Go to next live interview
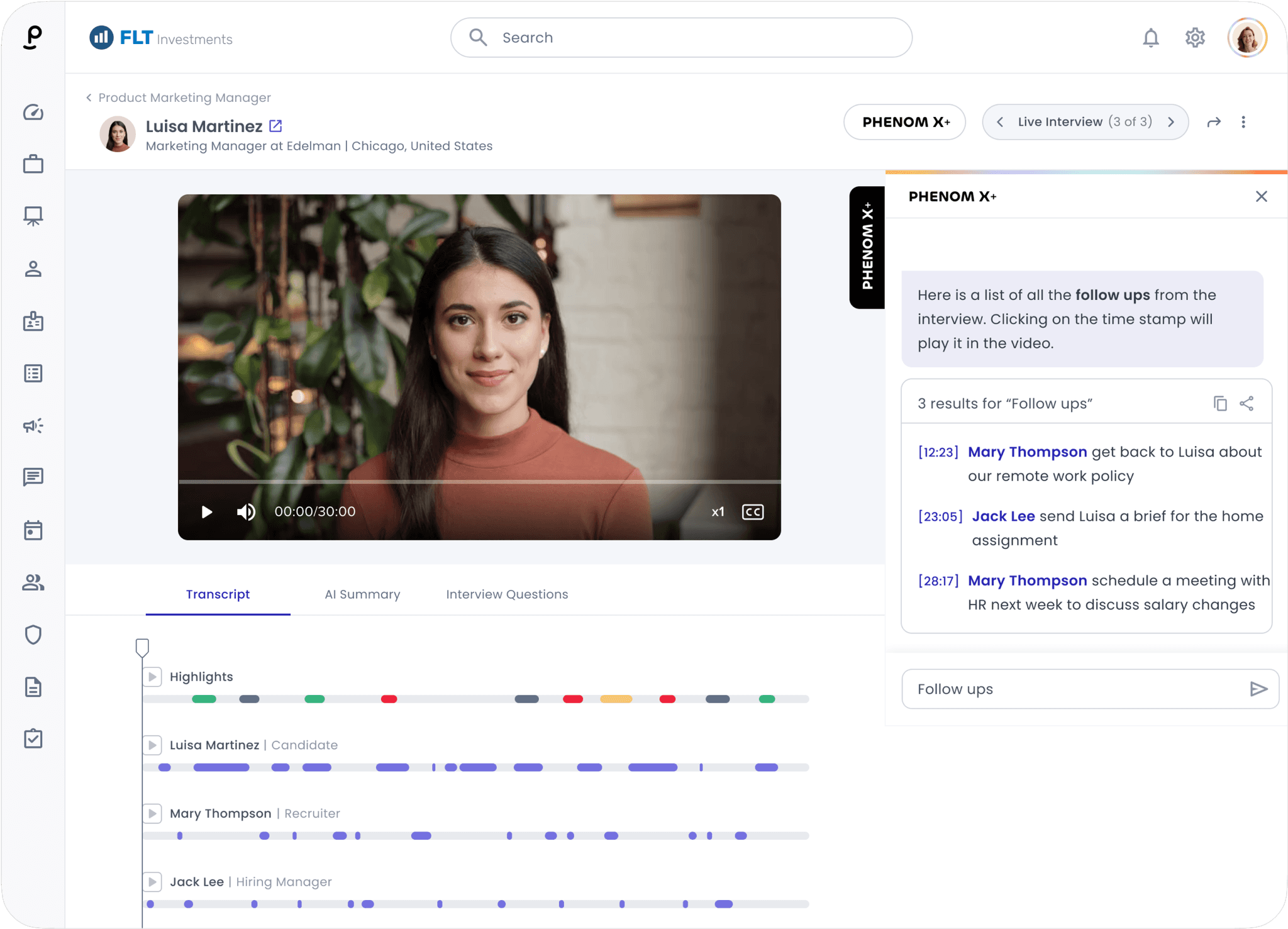The image size is (1288, 929). (1171, 122)
